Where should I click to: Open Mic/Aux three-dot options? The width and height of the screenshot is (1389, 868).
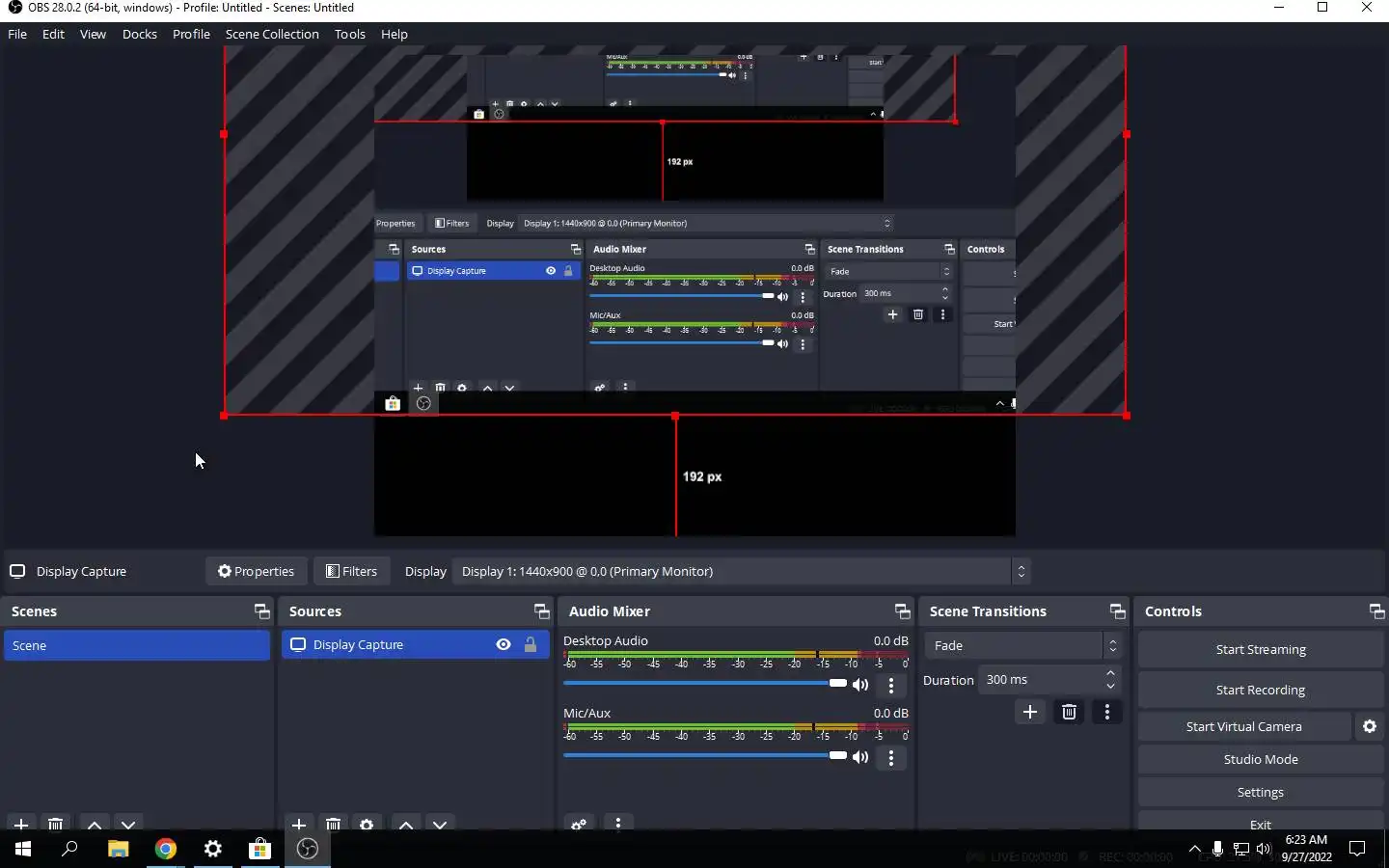[x=891, y=757]
